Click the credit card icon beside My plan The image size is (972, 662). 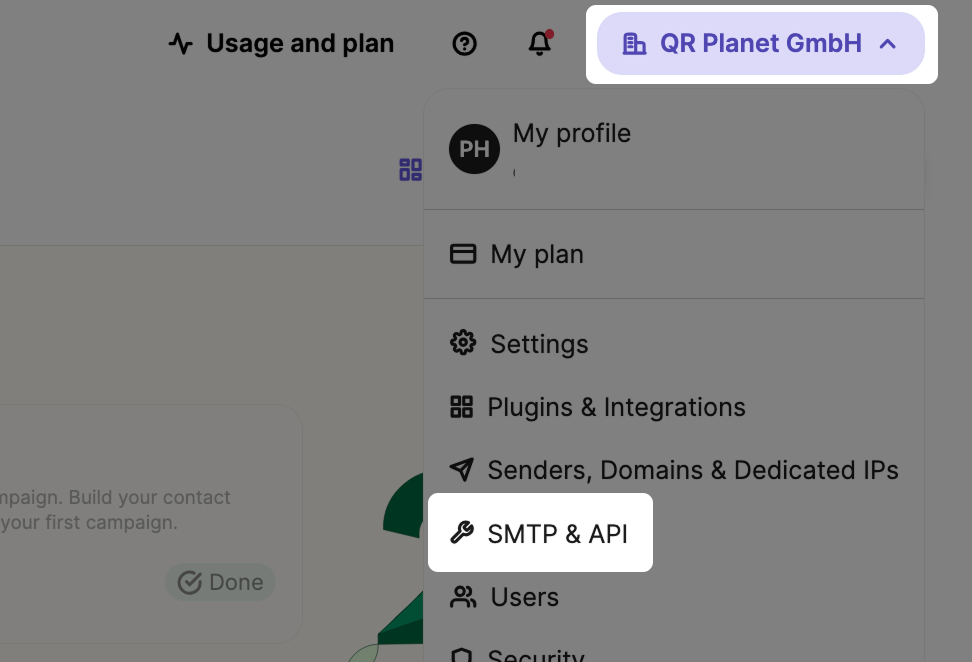[463, 254]
